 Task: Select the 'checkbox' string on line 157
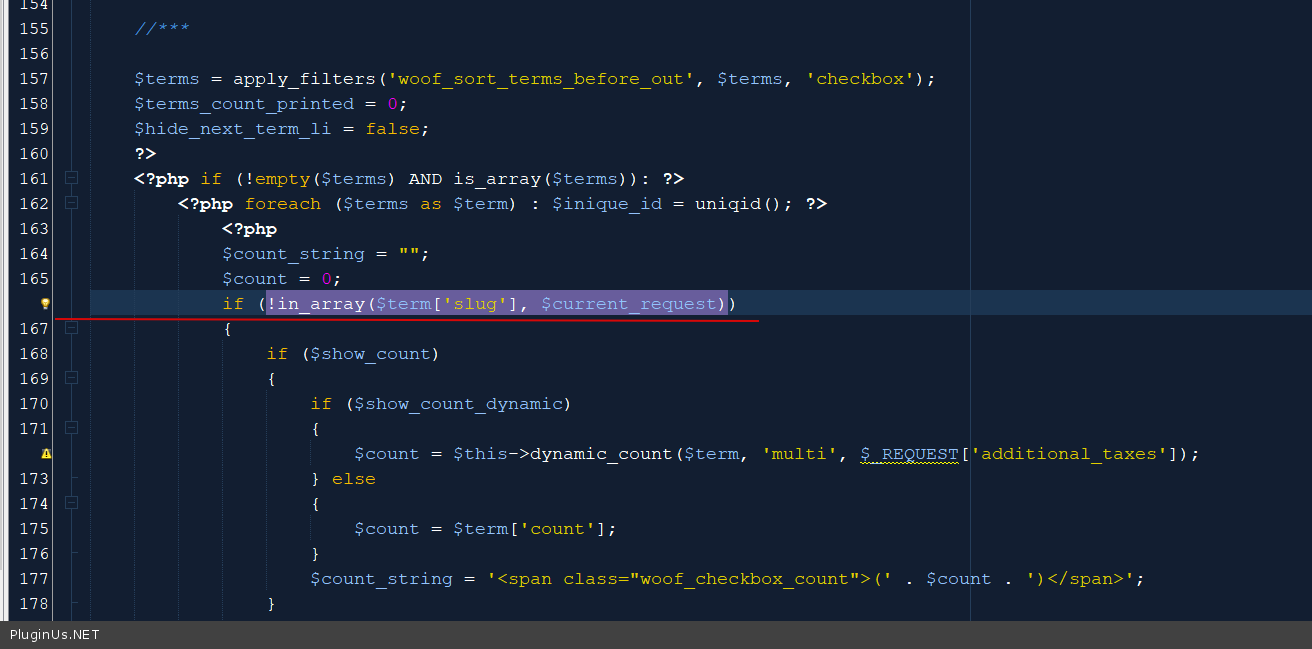pyautogui.click(x=860, y=79)
